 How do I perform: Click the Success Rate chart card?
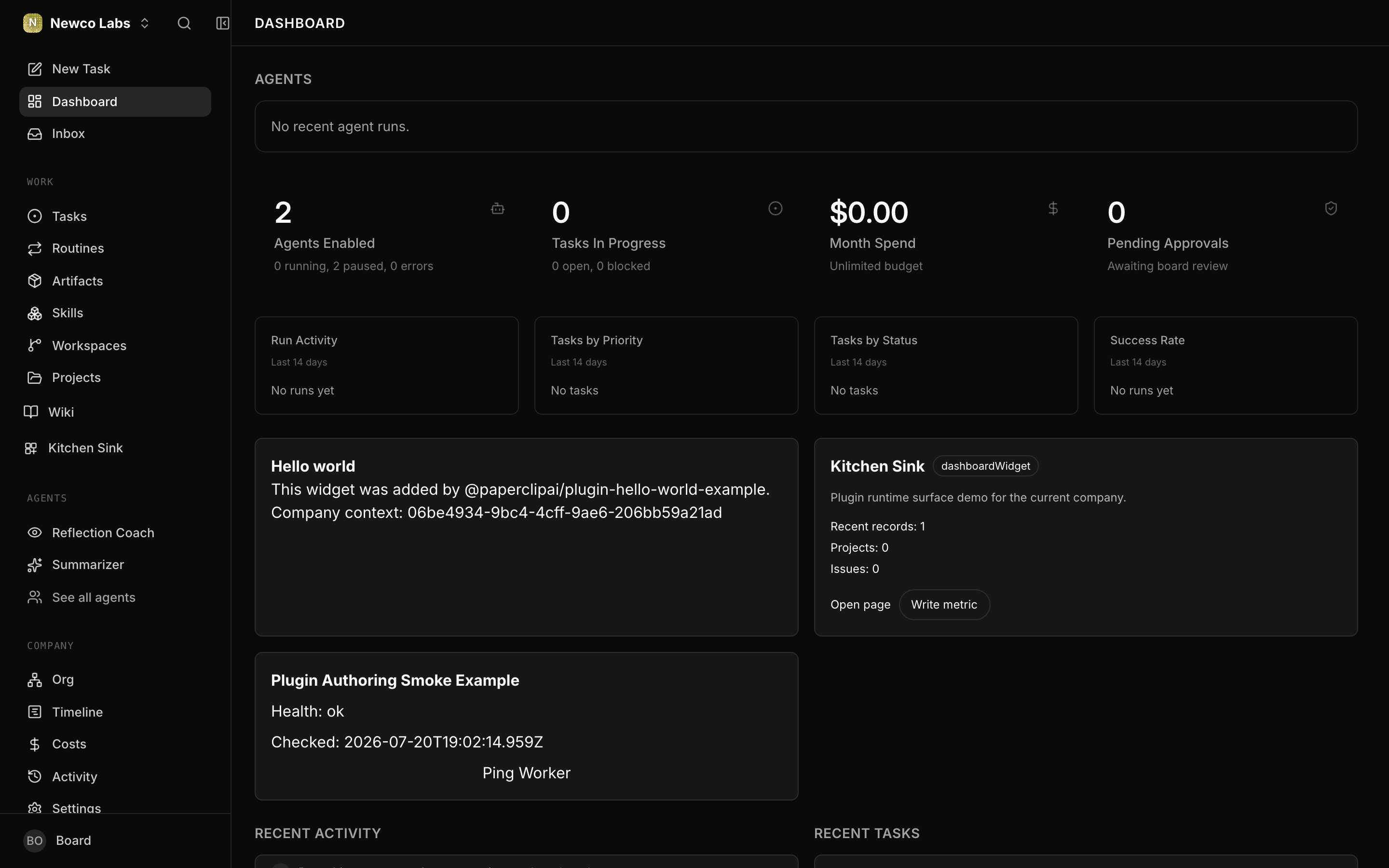[x=1226, y=366]
